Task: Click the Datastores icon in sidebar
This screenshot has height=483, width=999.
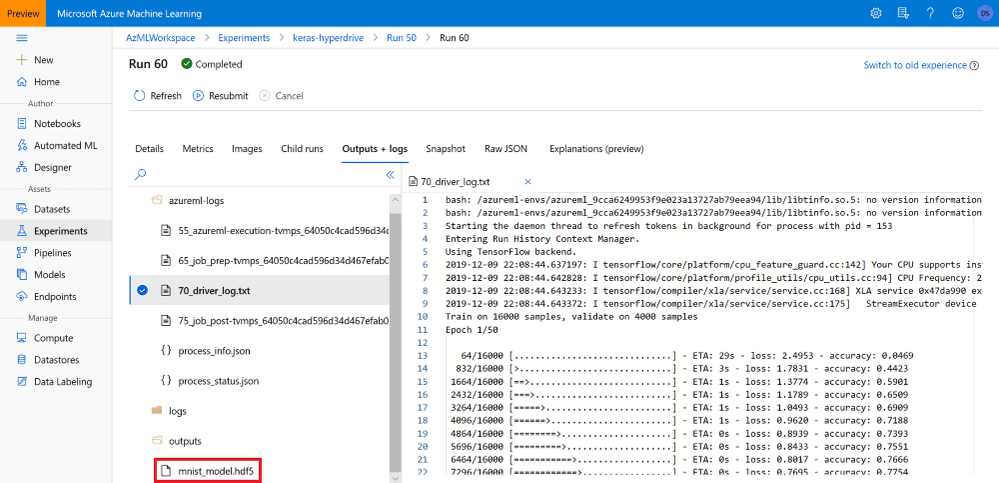Action: tap(22, 359)
